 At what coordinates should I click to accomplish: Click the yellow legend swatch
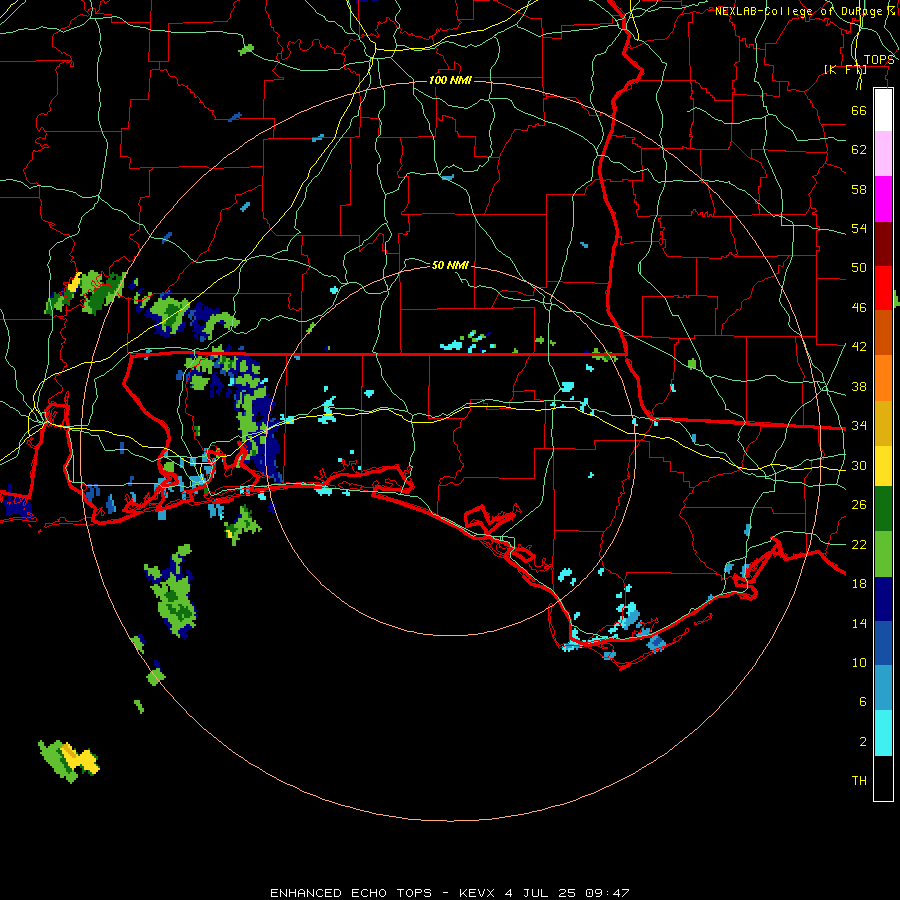(883, 466)
